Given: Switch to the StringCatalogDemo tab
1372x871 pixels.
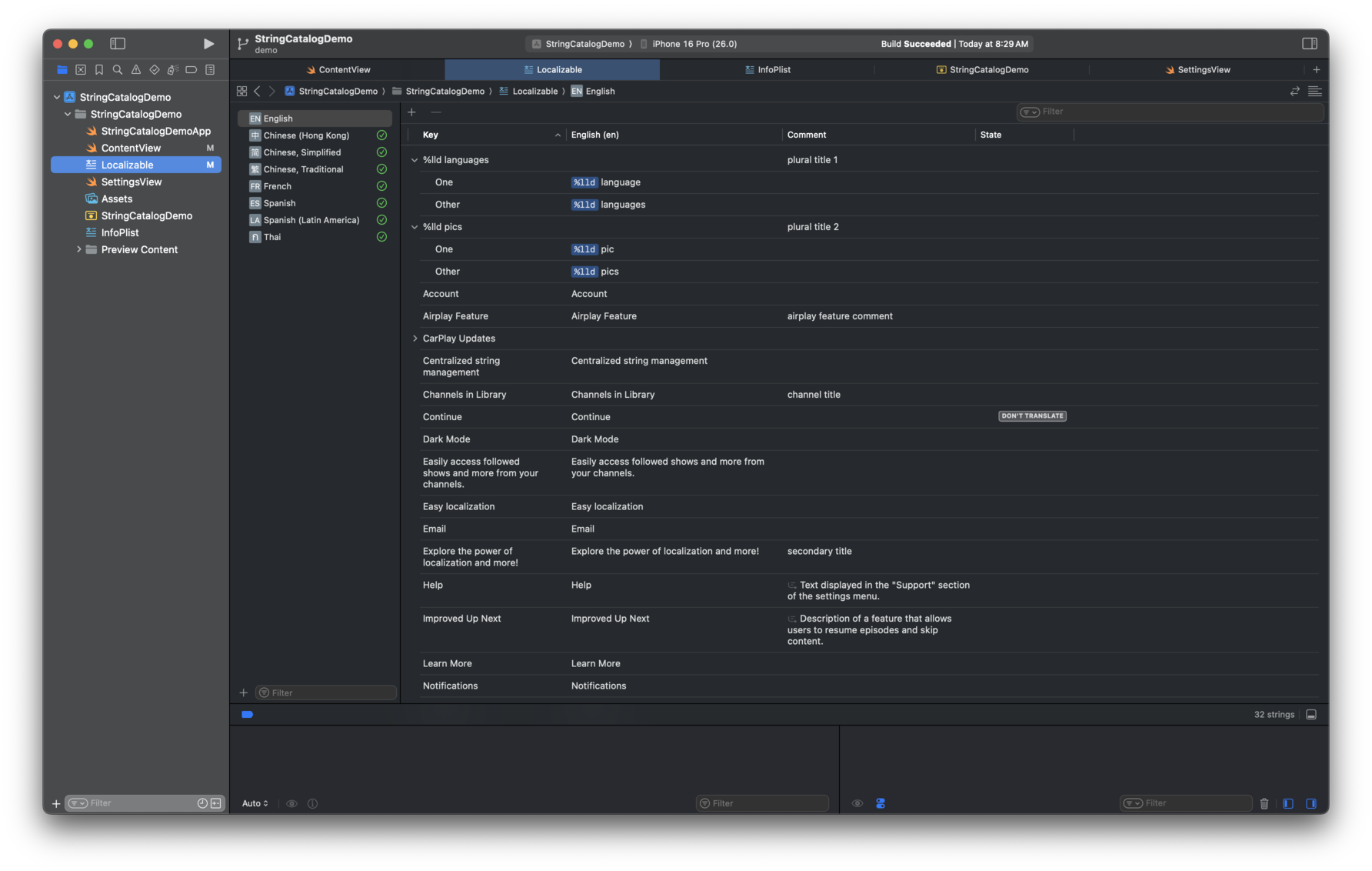Looking at the screenshot, I should pos(982,70).
